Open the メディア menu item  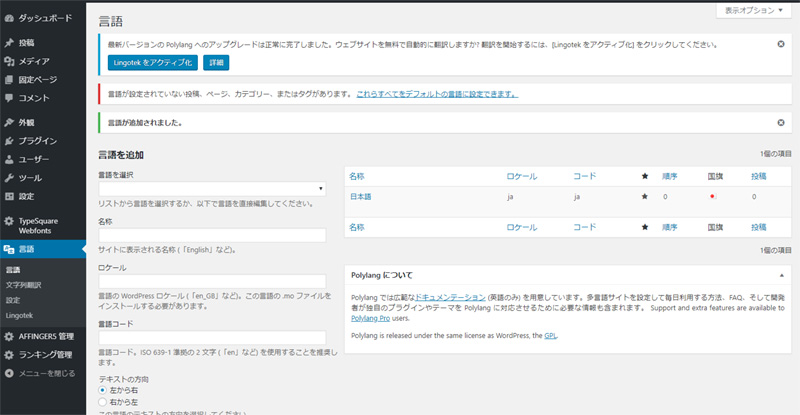34,61
